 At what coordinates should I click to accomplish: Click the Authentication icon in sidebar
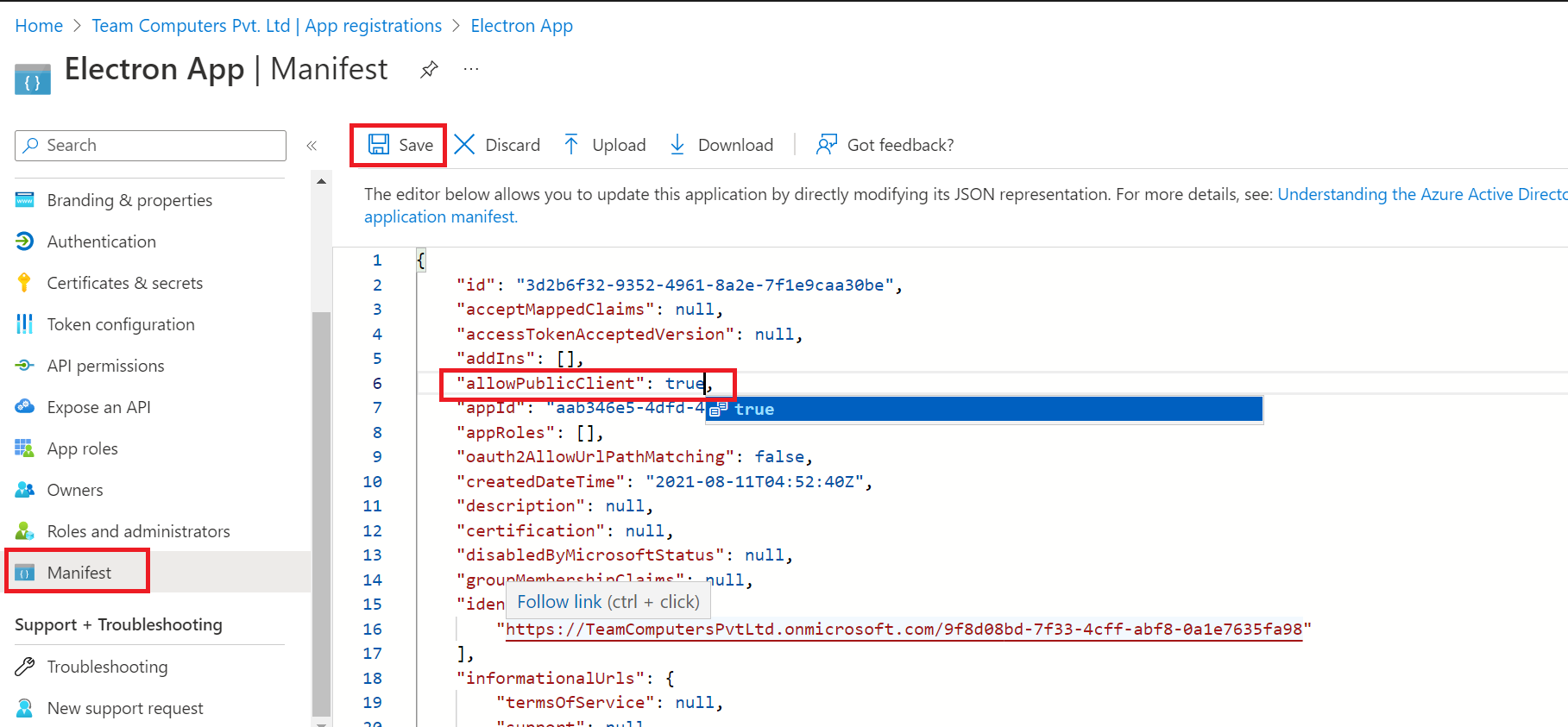click(25, 241)
